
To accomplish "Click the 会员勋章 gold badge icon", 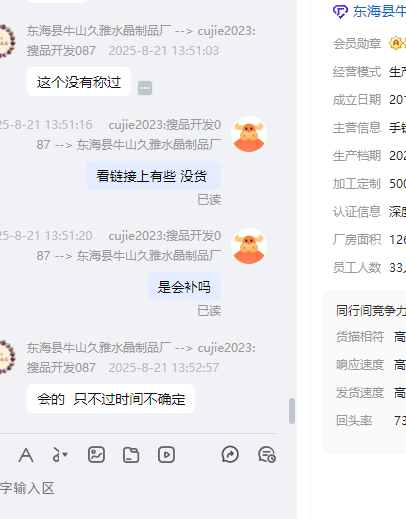I will tap(396, 43).
